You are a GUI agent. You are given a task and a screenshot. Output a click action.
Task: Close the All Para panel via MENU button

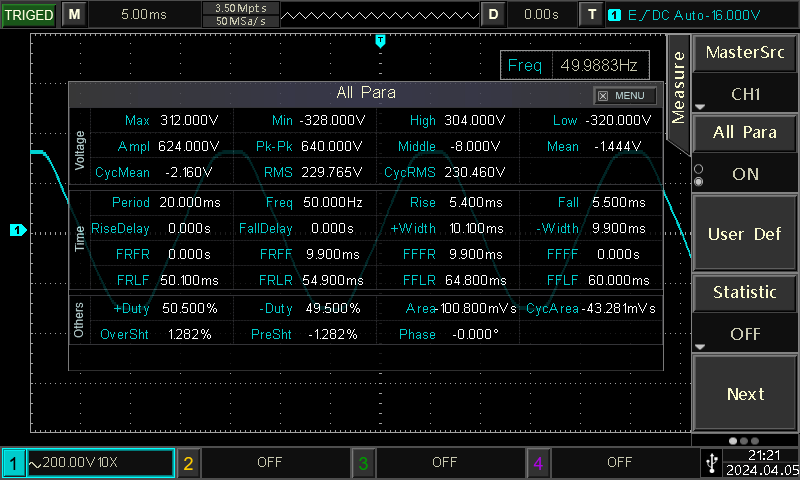point(626,96)
